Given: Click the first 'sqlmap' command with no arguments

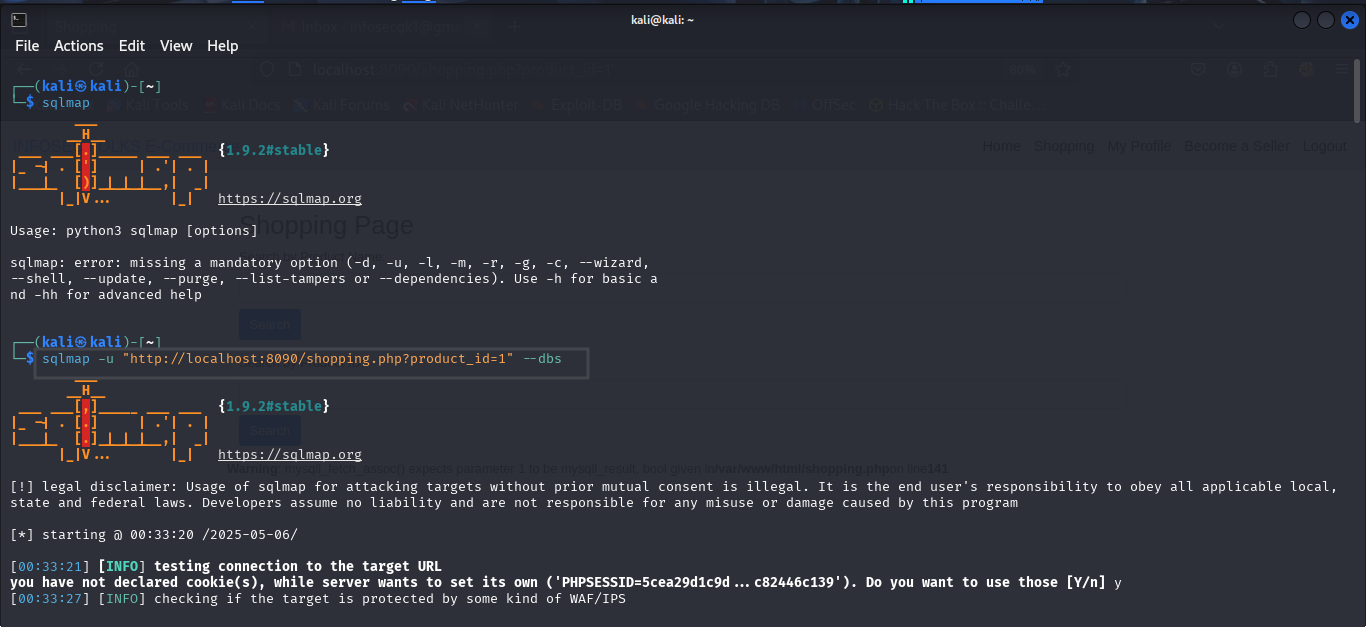Looking at the screenshot, I should (66, 103).
